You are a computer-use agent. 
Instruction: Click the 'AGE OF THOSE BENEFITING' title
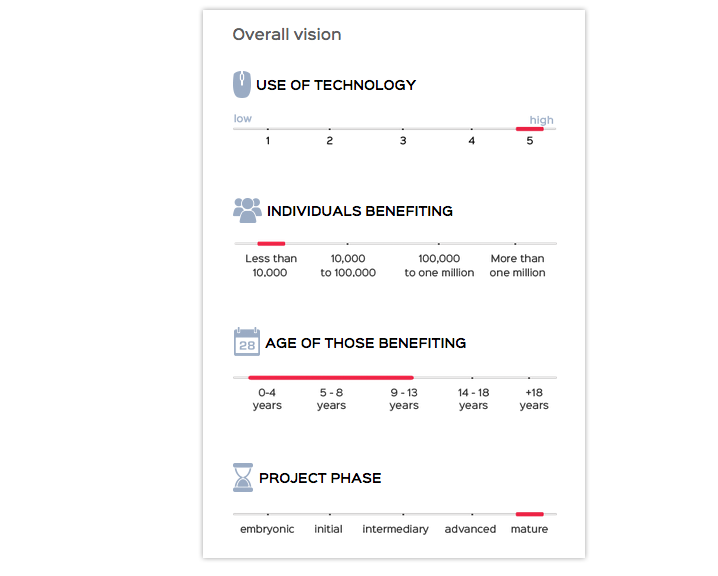(x=366, y=343)
